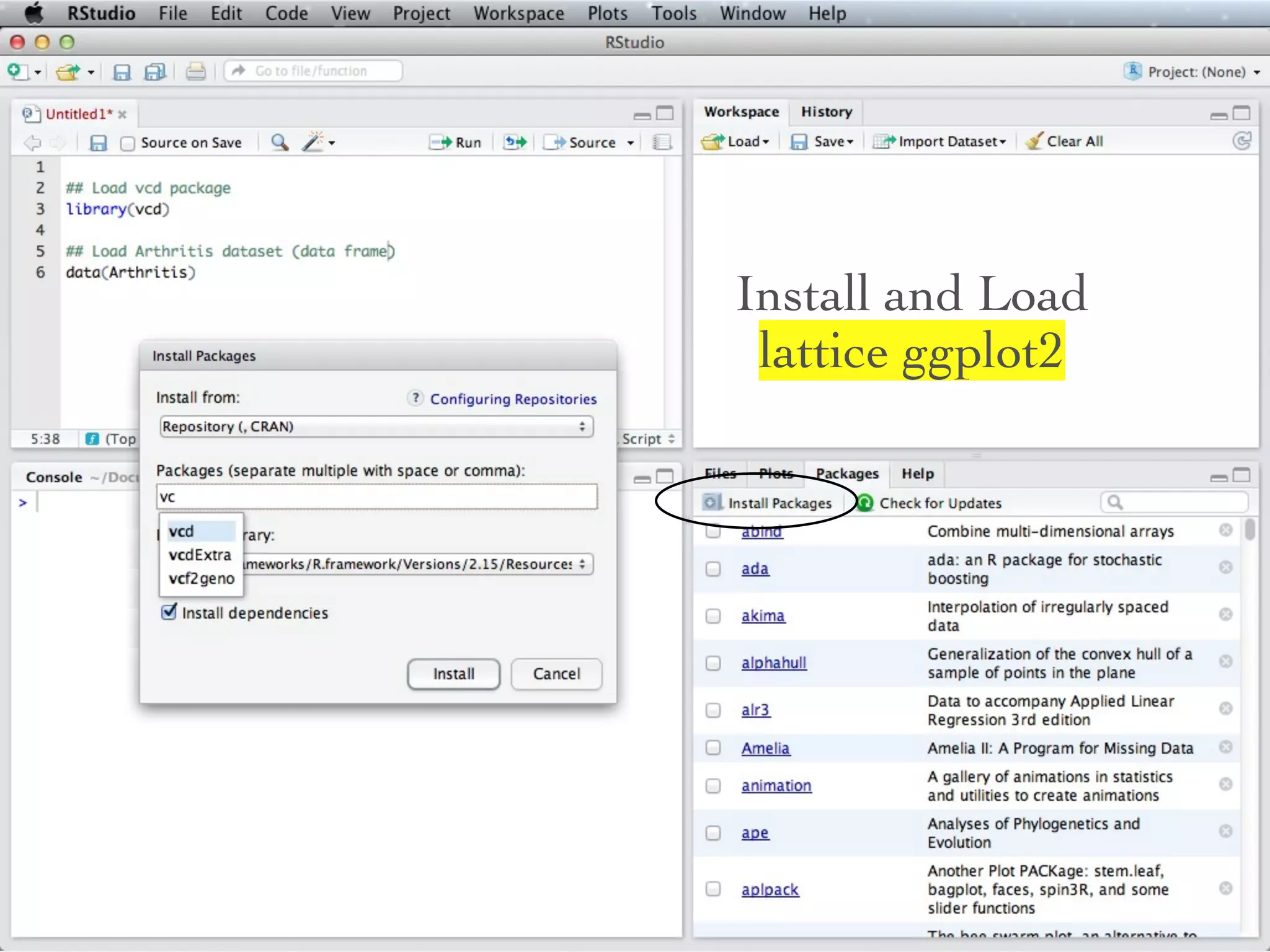Open the Source button dropdown arrow
This screenshot has width=1270, height=952.
(631, 143)
